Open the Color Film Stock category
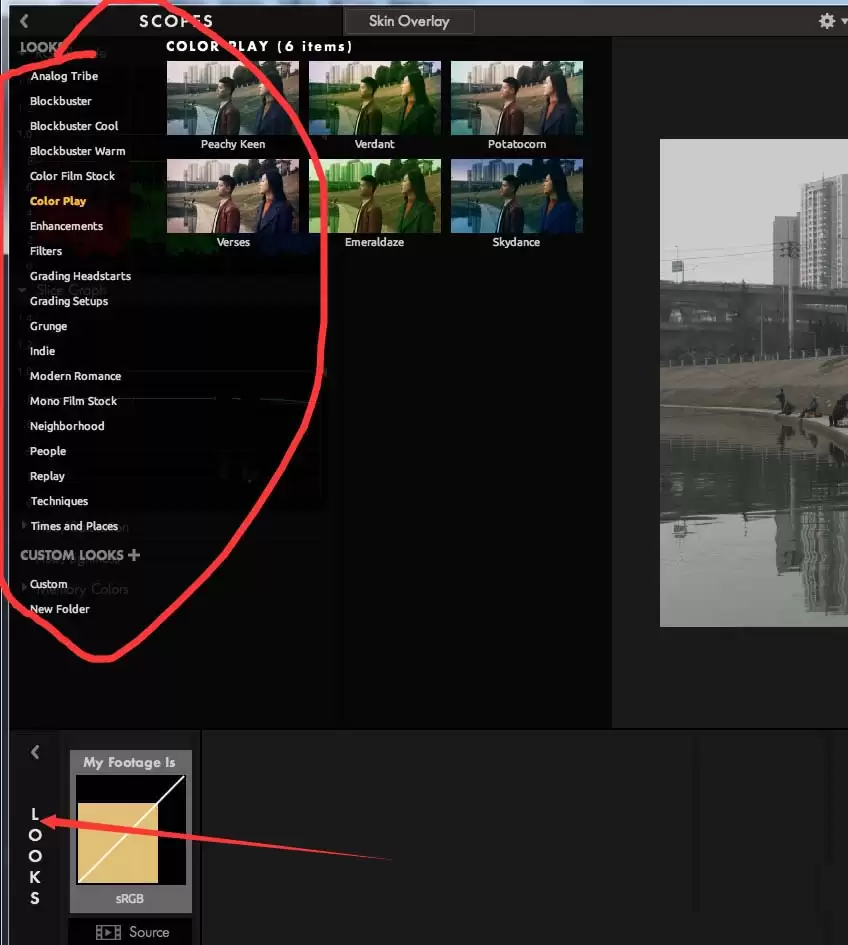Image resolution: width=848 pixels, height=945 pixels. 72,176
